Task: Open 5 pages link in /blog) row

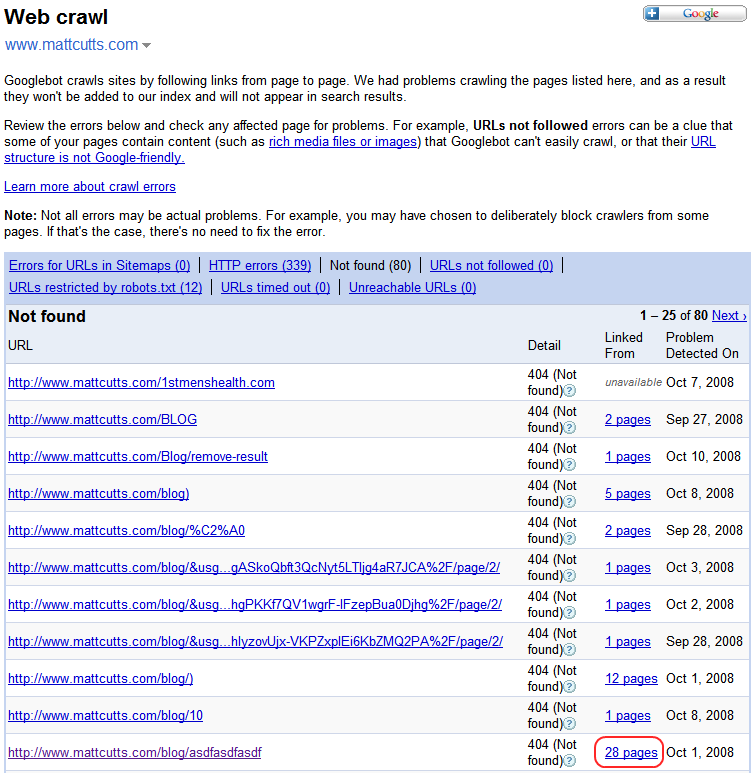Action: point(628,493)
